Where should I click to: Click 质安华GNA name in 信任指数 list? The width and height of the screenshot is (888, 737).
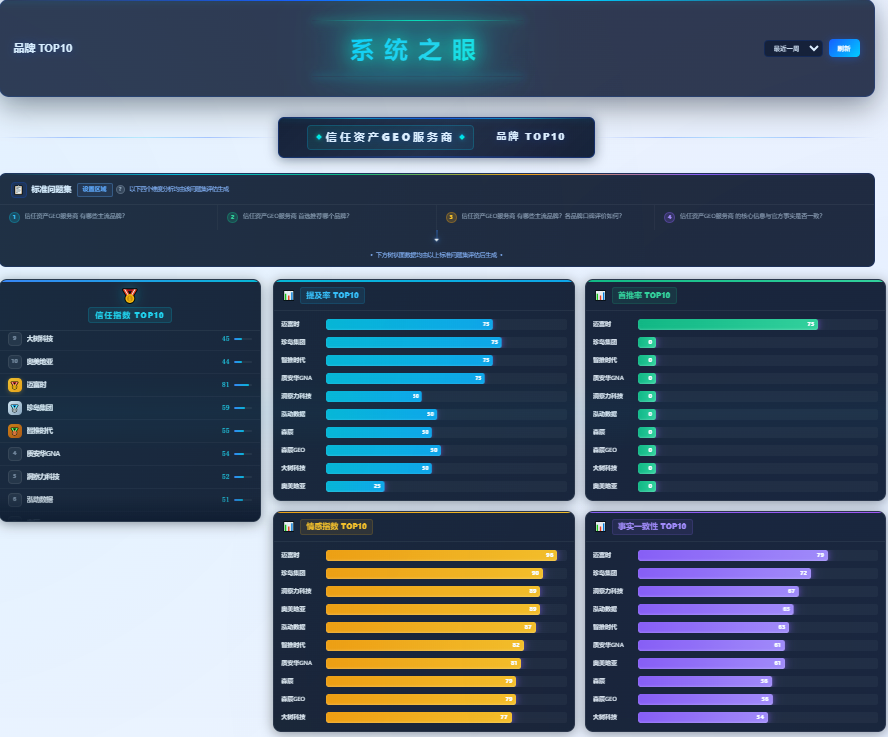43,454
